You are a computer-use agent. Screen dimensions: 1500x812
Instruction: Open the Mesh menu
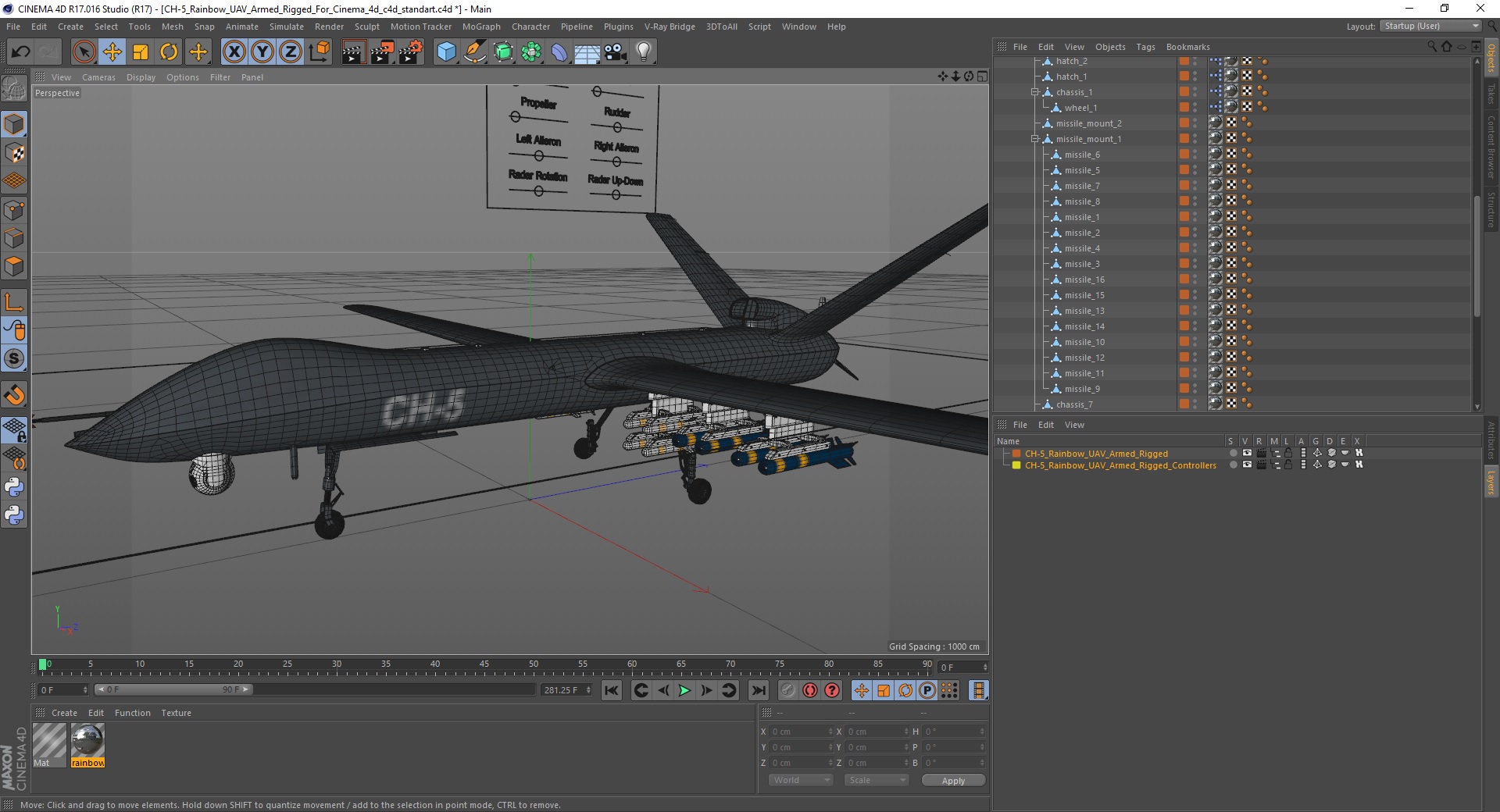tap(172, 27)
